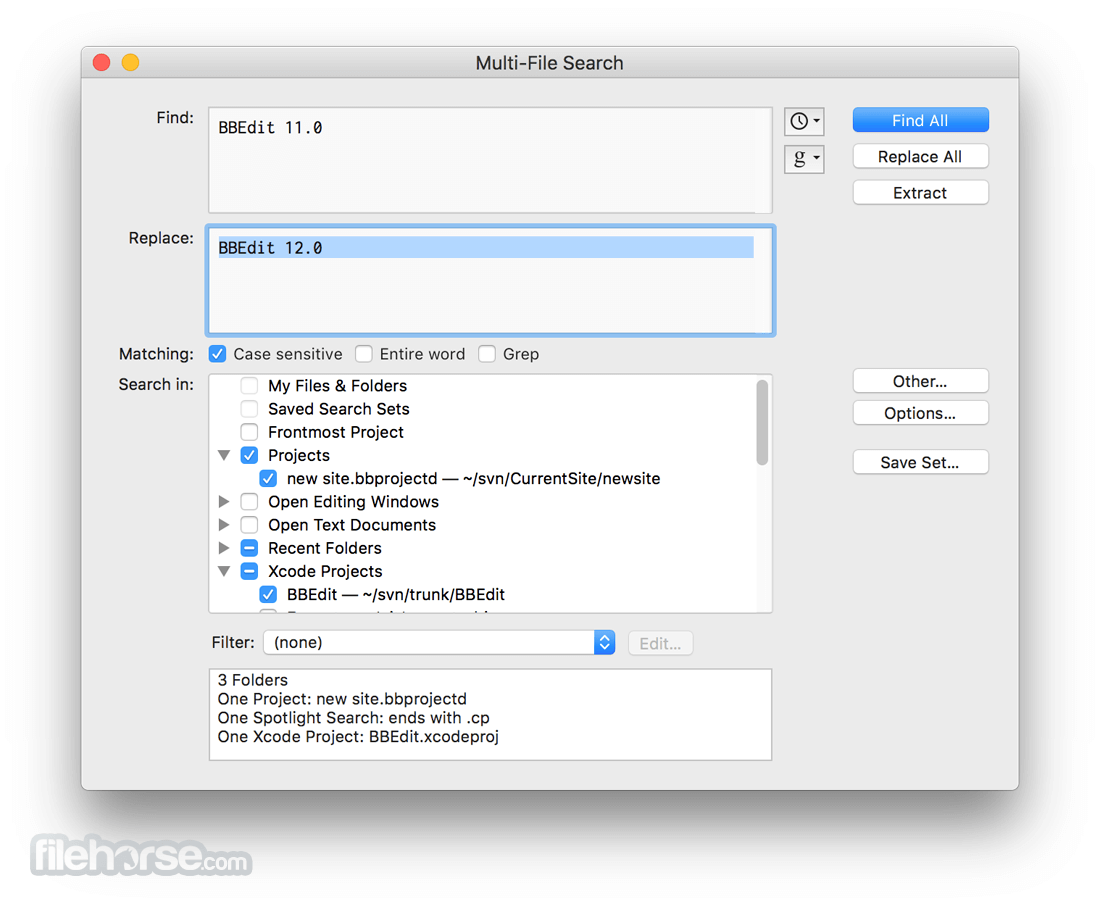Uncheck new site.bbprojectd project
Screen dimensions: 1100x906
click(x=268, y=479)
